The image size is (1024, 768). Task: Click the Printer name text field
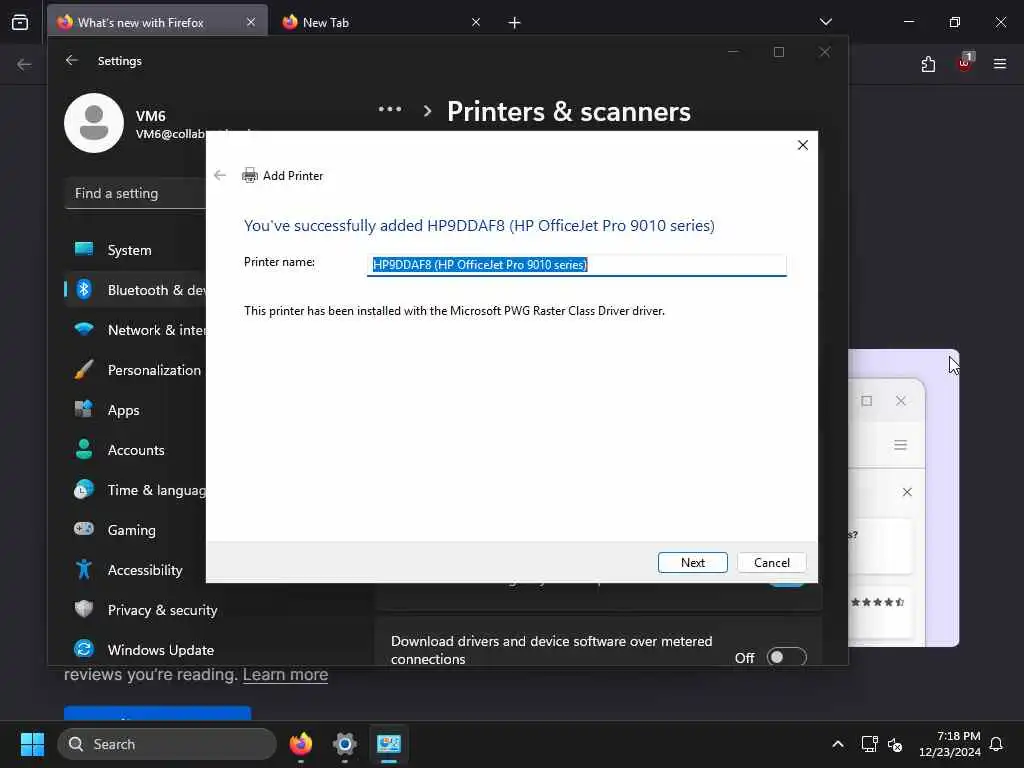[577, 265]
